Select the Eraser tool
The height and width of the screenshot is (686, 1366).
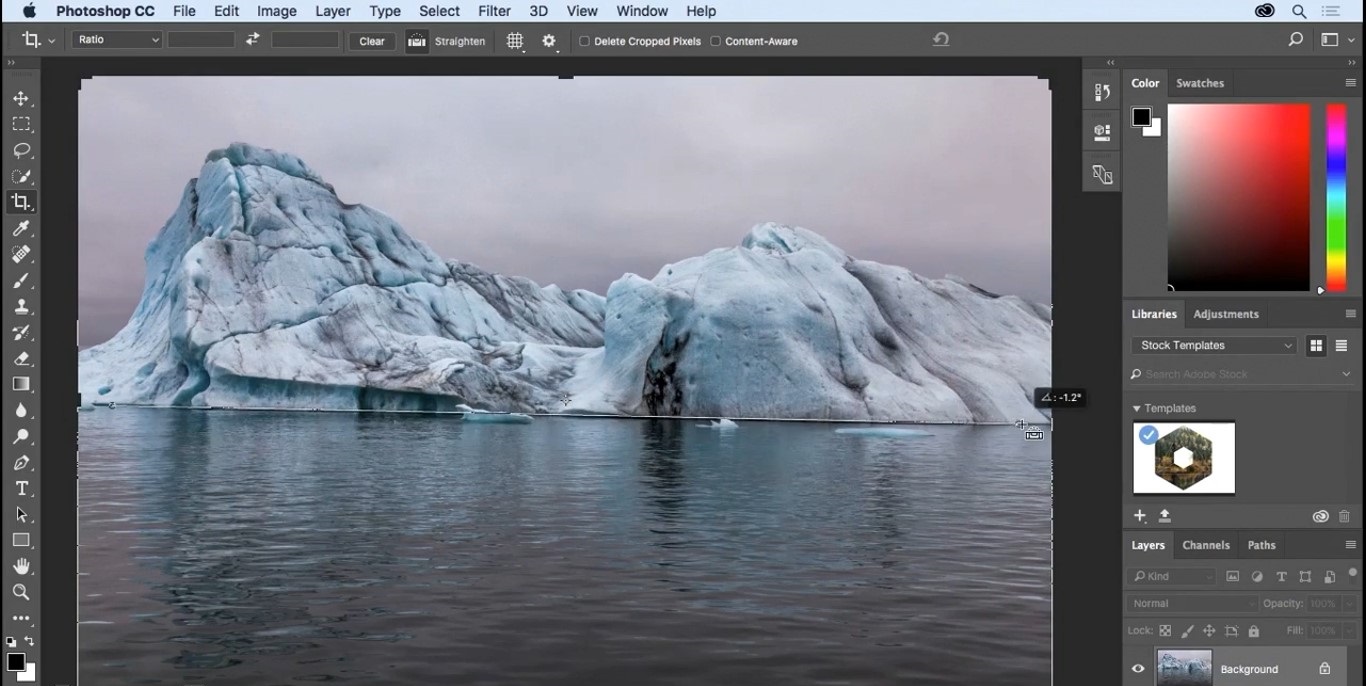[21, 359]
